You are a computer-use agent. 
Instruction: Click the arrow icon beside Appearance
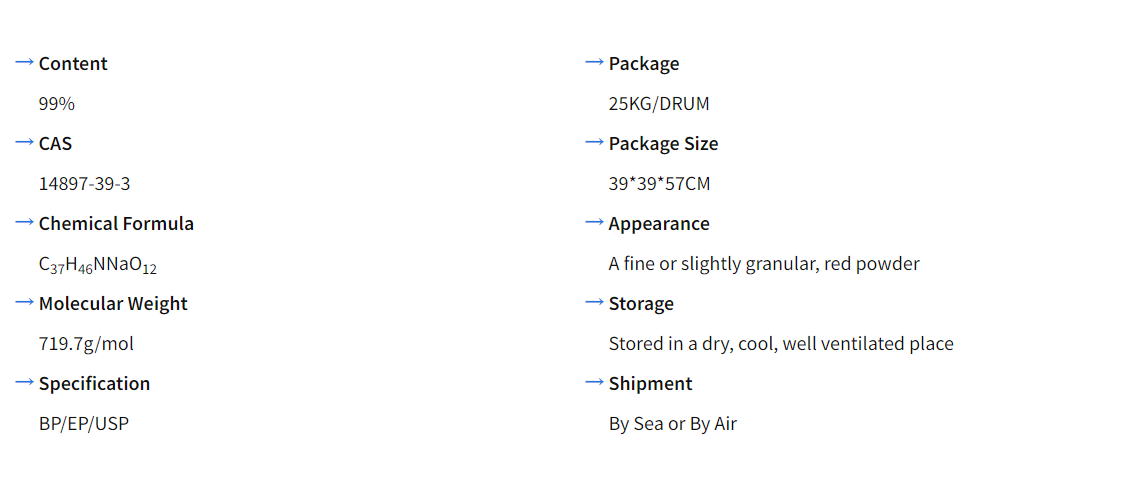click(x=595, y=223)
